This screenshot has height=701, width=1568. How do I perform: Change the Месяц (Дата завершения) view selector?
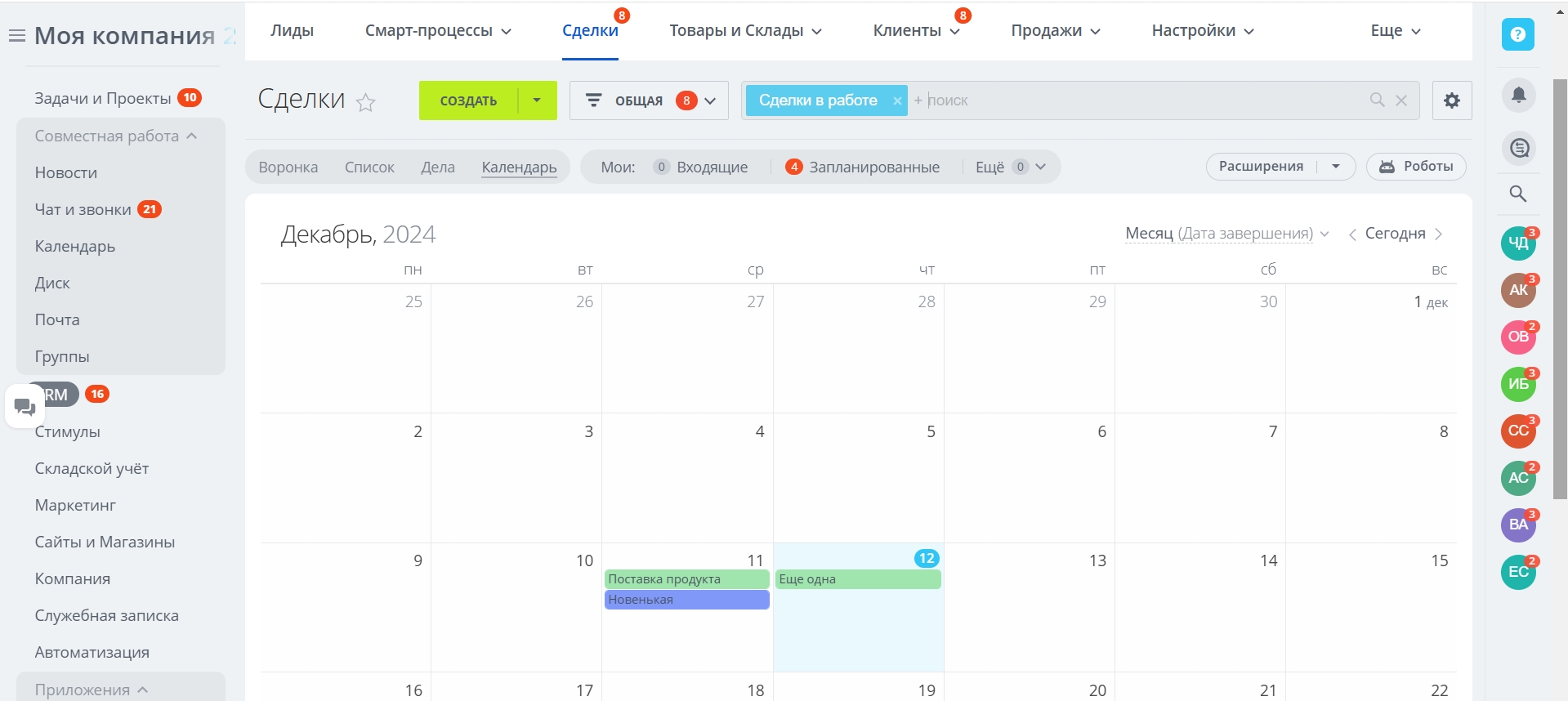(1226, 234)
